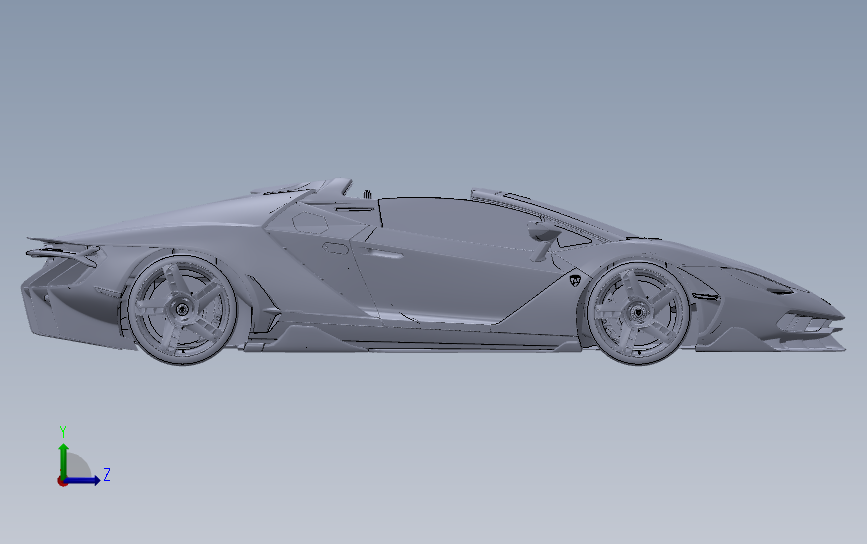Click the Z axis arrow of the triad
This screenshot has width=867, height=544.
pos(81,480)
